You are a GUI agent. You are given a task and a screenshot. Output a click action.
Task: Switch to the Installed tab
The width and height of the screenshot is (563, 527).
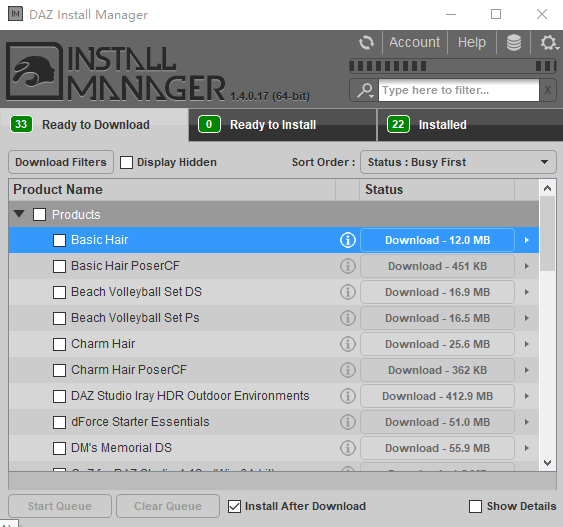[470, 125]
